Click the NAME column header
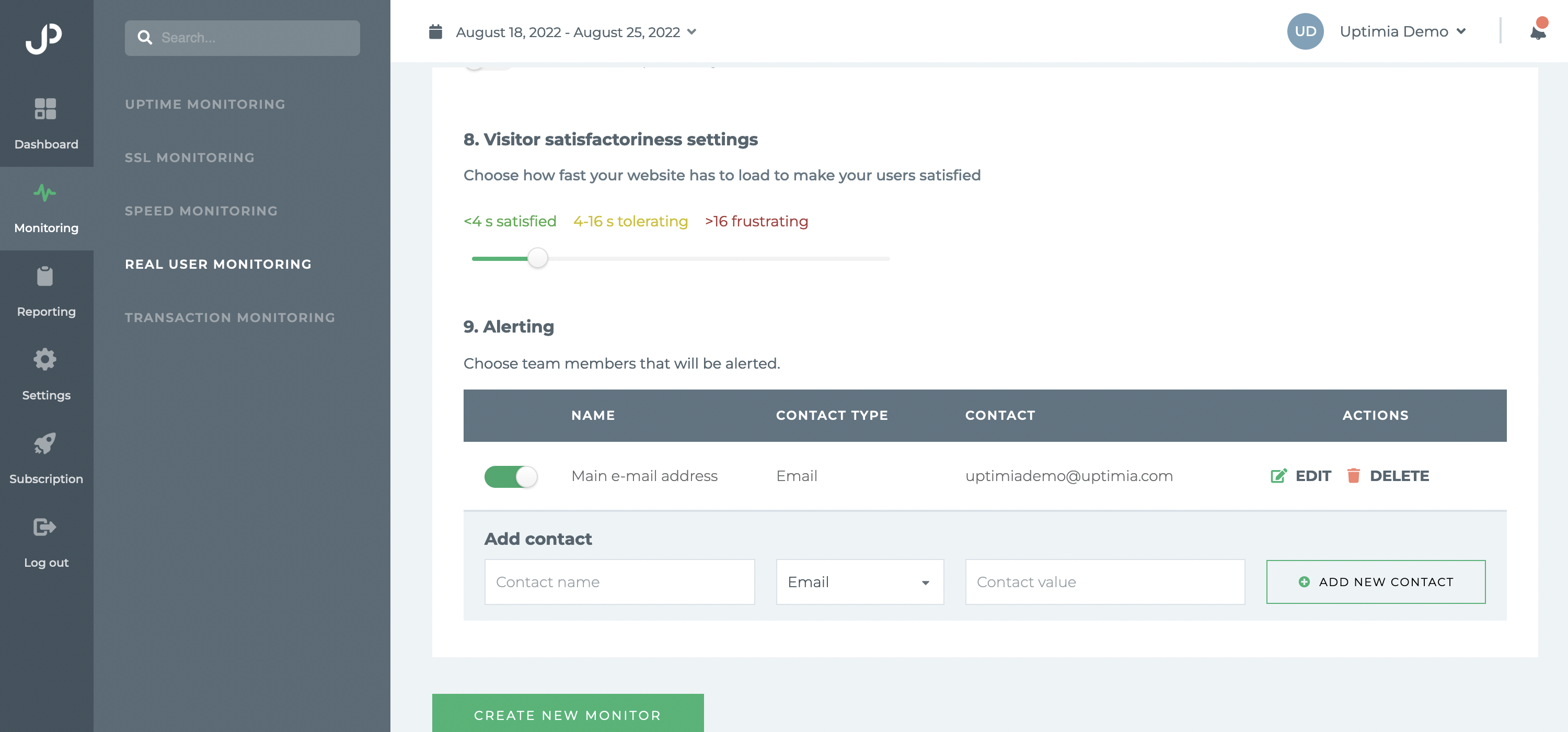This screenshot has width=1568, height=732. pos(593,415)
